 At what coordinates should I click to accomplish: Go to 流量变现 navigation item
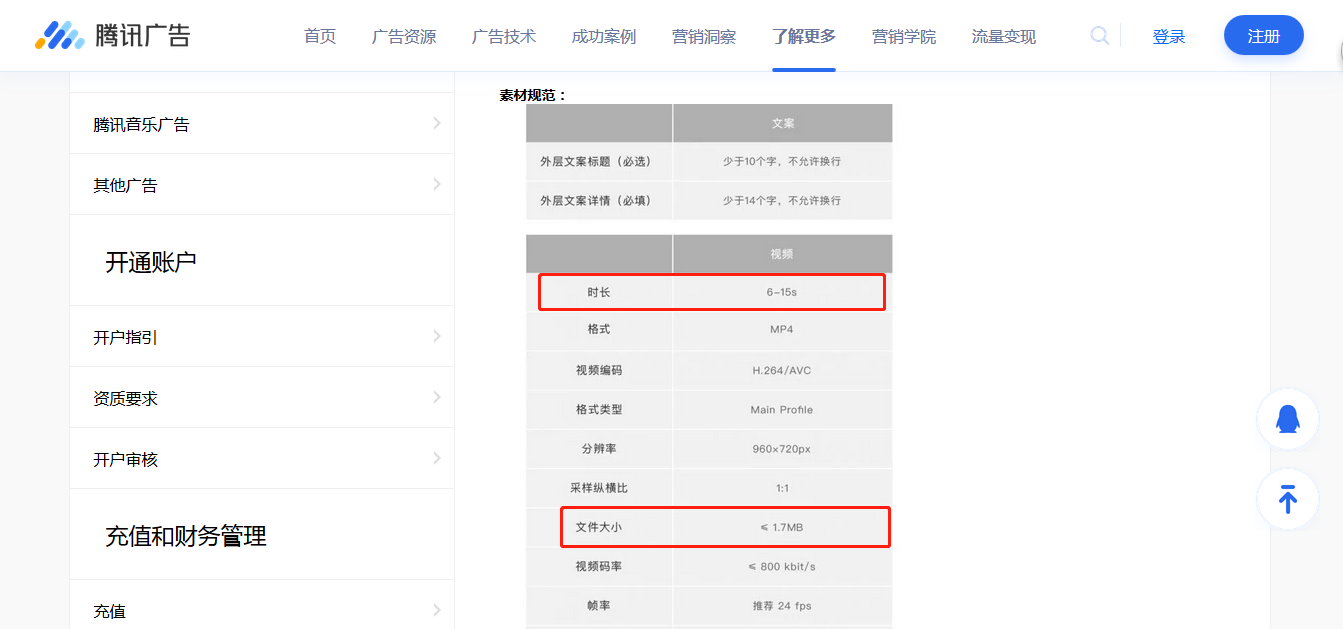(x=1004, y=37)
